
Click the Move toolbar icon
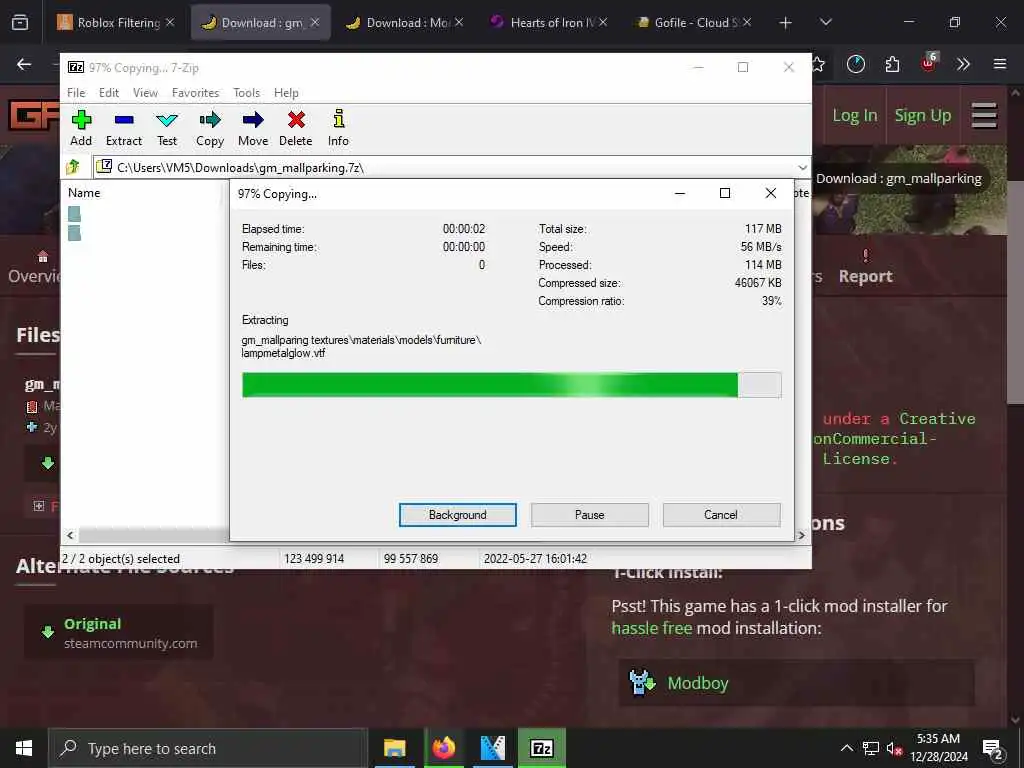253,128
